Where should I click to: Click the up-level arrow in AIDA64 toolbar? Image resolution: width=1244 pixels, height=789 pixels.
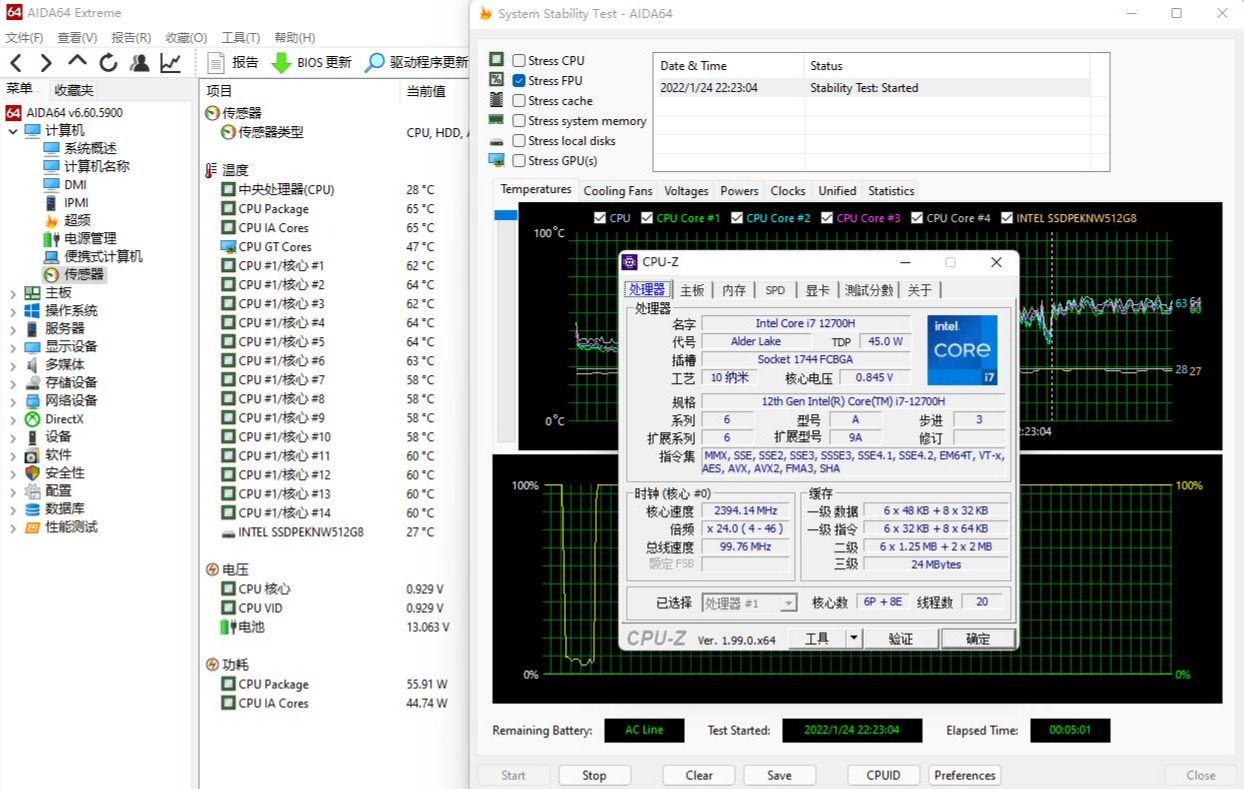pyautogui.click(x=77, y=62)
